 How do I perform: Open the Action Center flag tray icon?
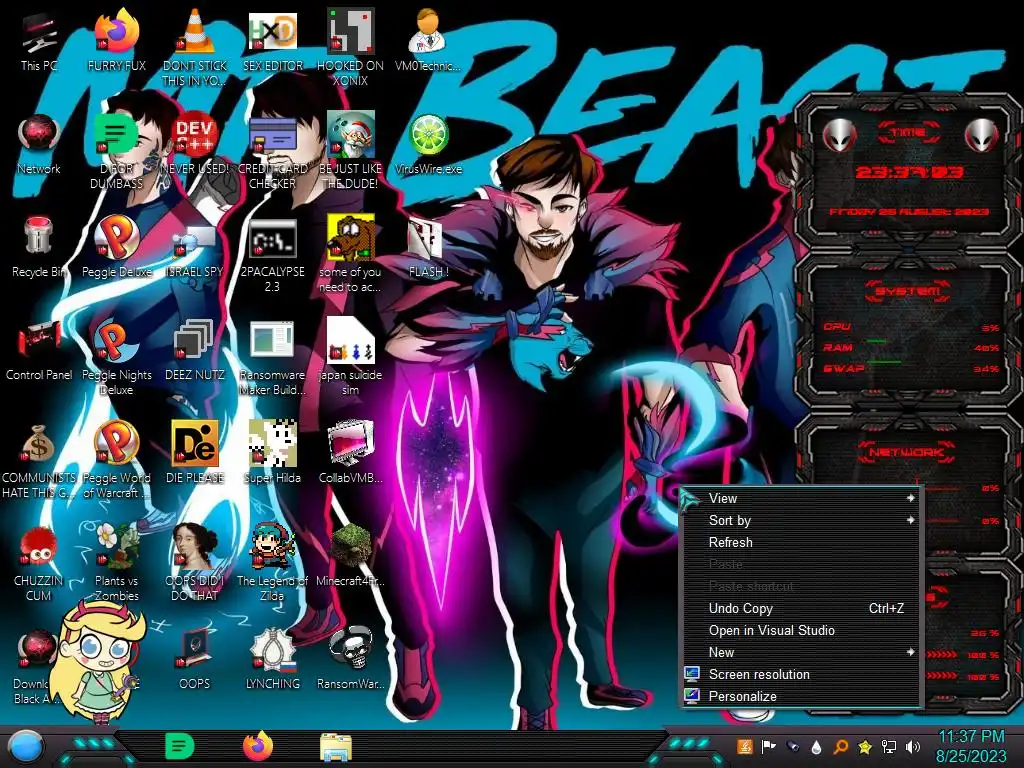(x=769, y=746)
